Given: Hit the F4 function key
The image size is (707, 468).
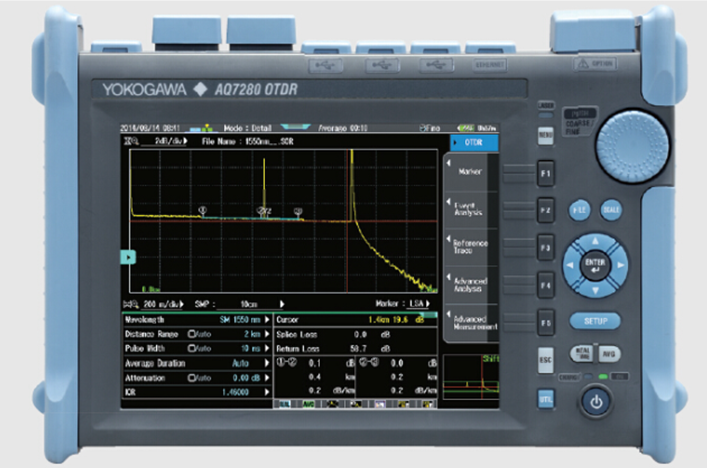Looking at the screenshot, I should pyautogui.click(x=546, y=285).
